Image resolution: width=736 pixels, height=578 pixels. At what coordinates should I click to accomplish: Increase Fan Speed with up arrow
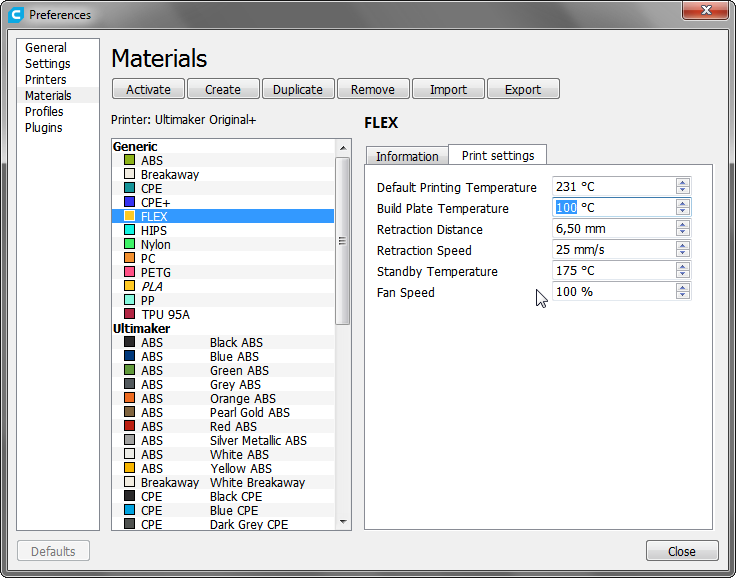click(682, 288)
